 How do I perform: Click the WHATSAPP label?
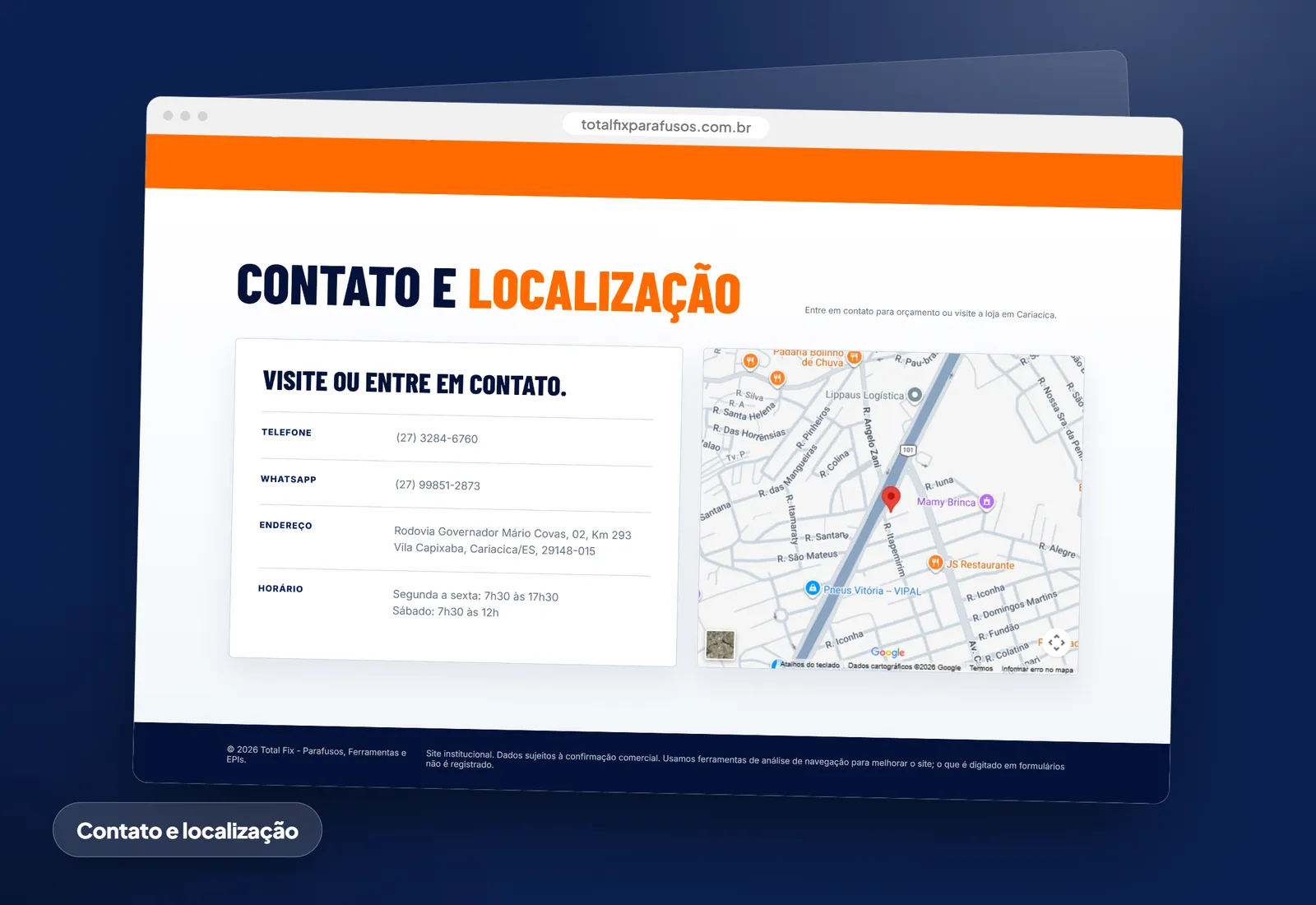pyautogui.click(x=289, y=479)
